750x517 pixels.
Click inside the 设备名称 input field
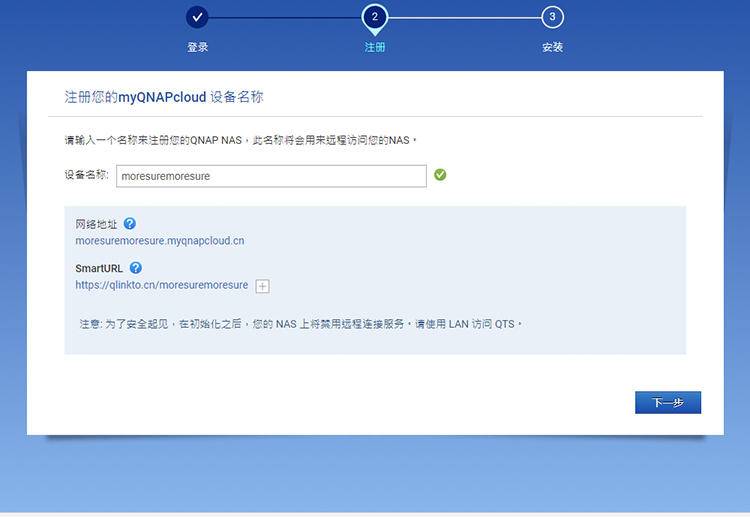[271, 176]
